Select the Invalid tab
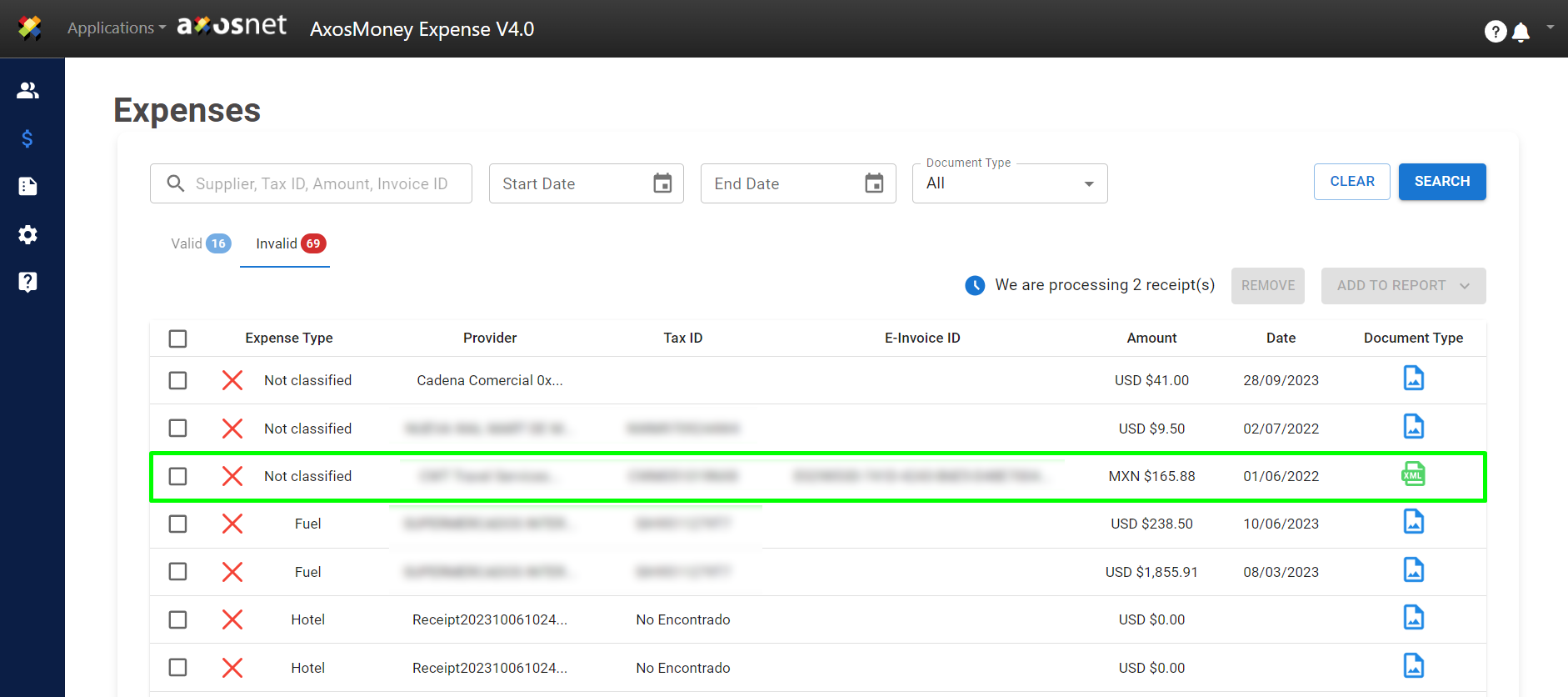This screenshot has width=1568, height=697. coord(288,243)
